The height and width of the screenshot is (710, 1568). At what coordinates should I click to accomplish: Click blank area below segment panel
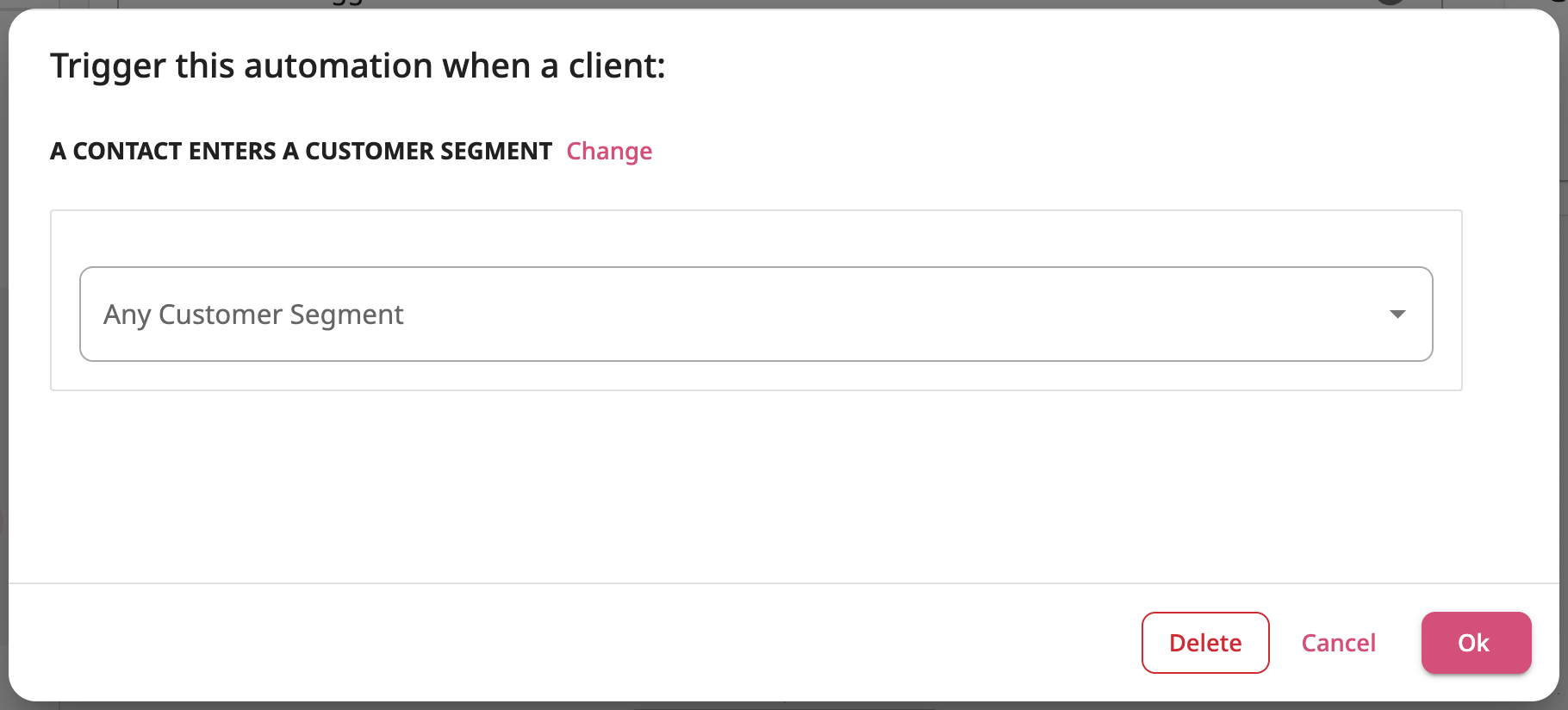point(756,487)
